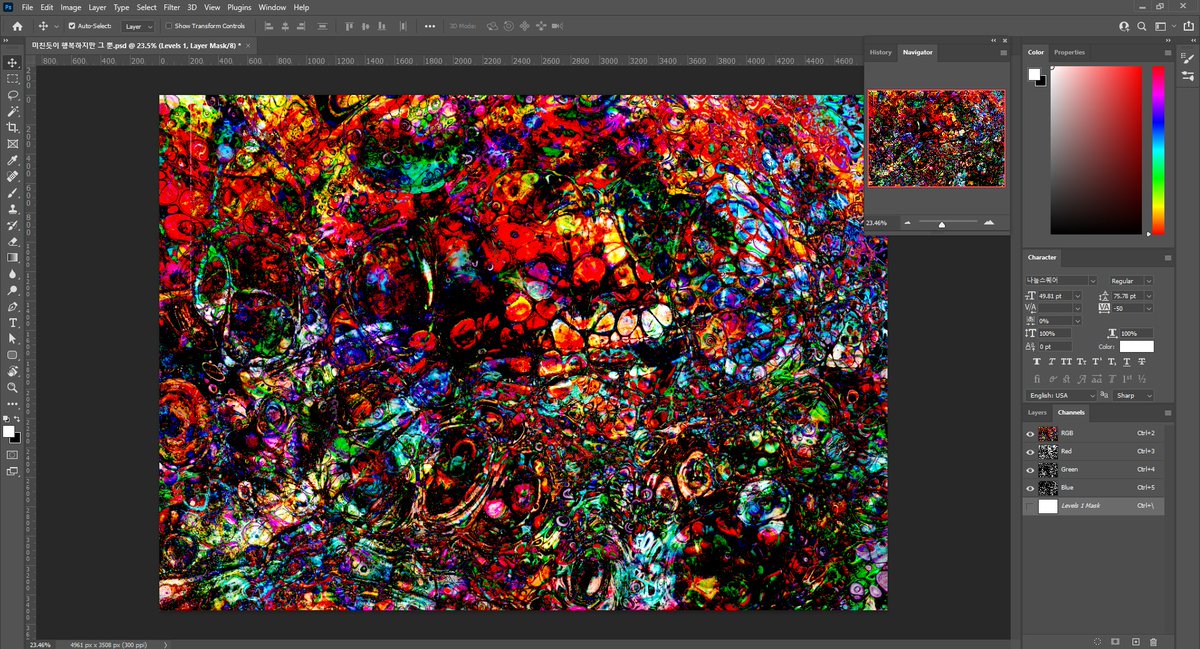Open the Filter menu

point(172,7)
